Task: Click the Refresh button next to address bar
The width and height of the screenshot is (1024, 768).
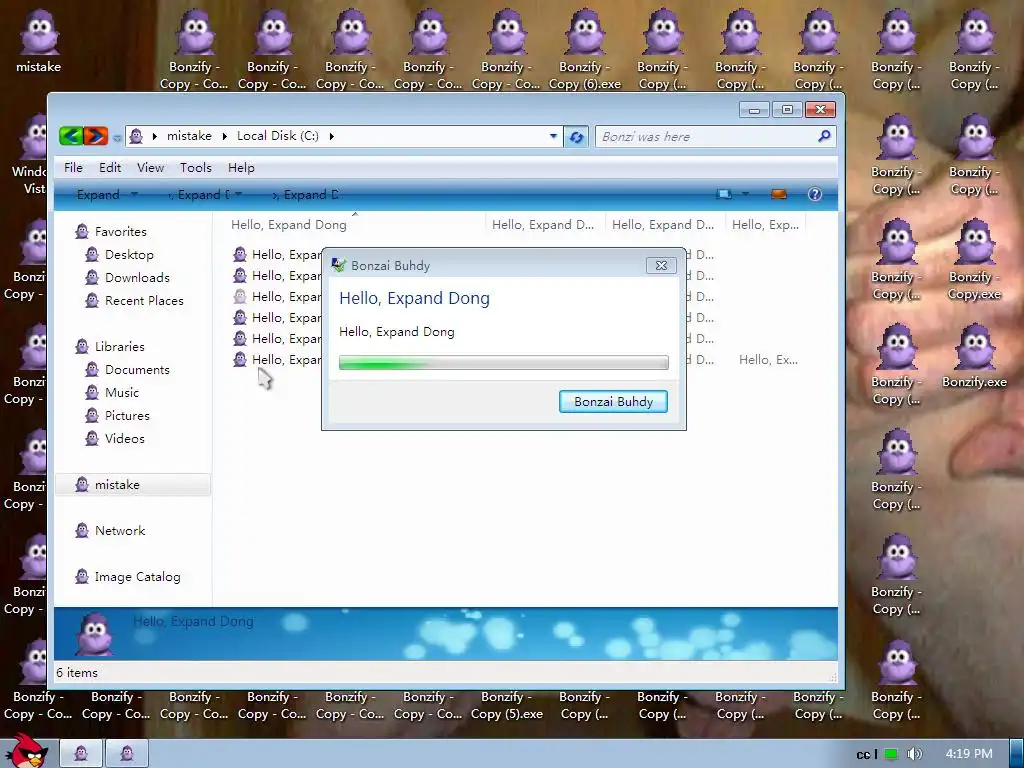Action: click(576, 136)
